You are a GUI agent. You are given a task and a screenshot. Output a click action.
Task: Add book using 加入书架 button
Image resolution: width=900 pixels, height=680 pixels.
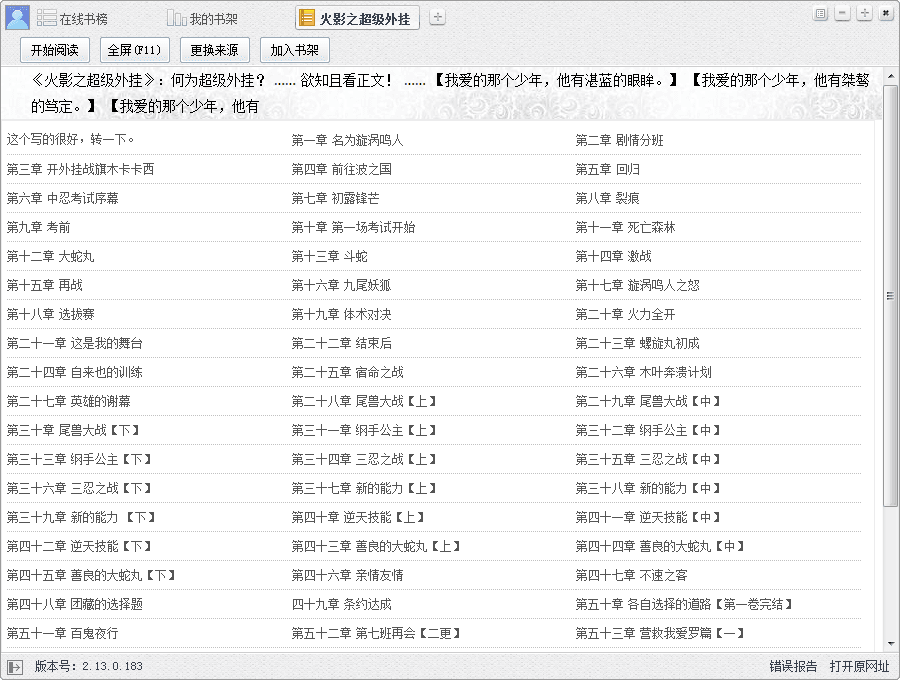click(x=295, y=50)
